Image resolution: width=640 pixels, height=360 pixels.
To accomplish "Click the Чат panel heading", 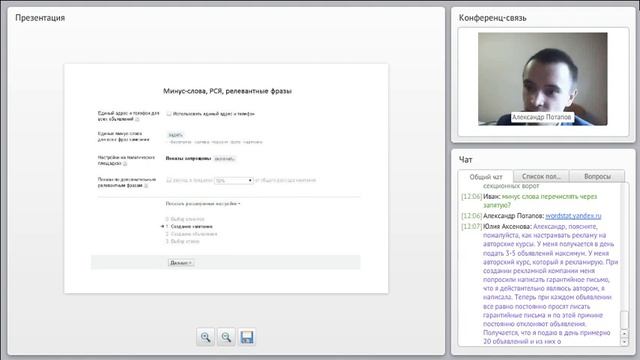I will coord(465,160).
